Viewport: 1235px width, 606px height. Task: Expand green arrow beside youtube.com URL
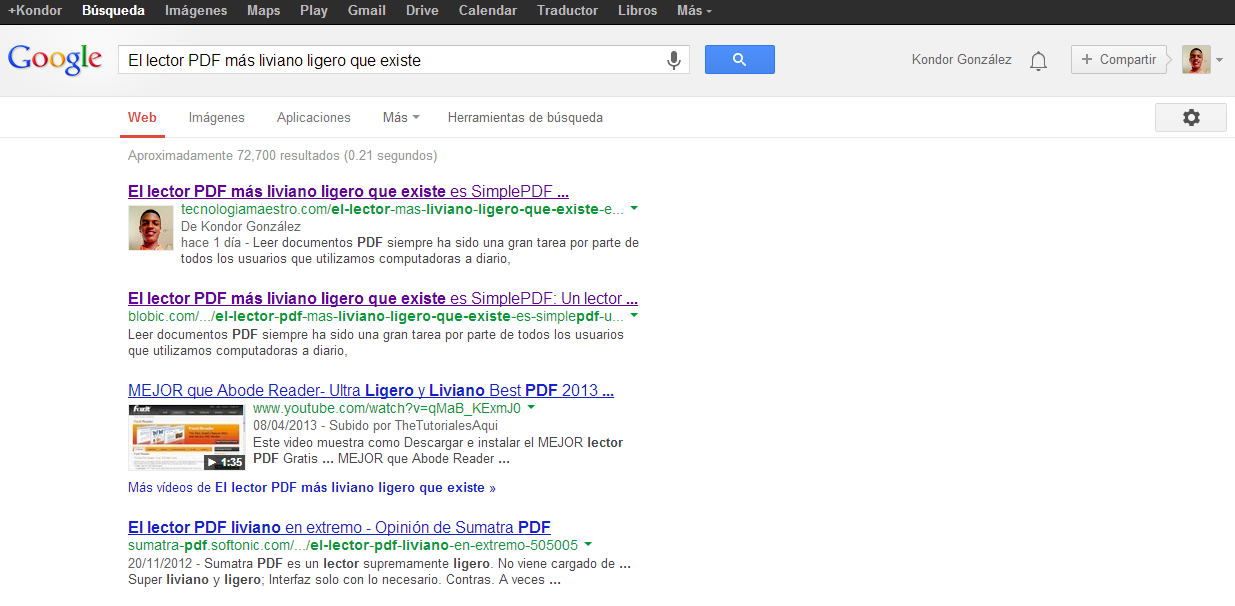(532, 408)
